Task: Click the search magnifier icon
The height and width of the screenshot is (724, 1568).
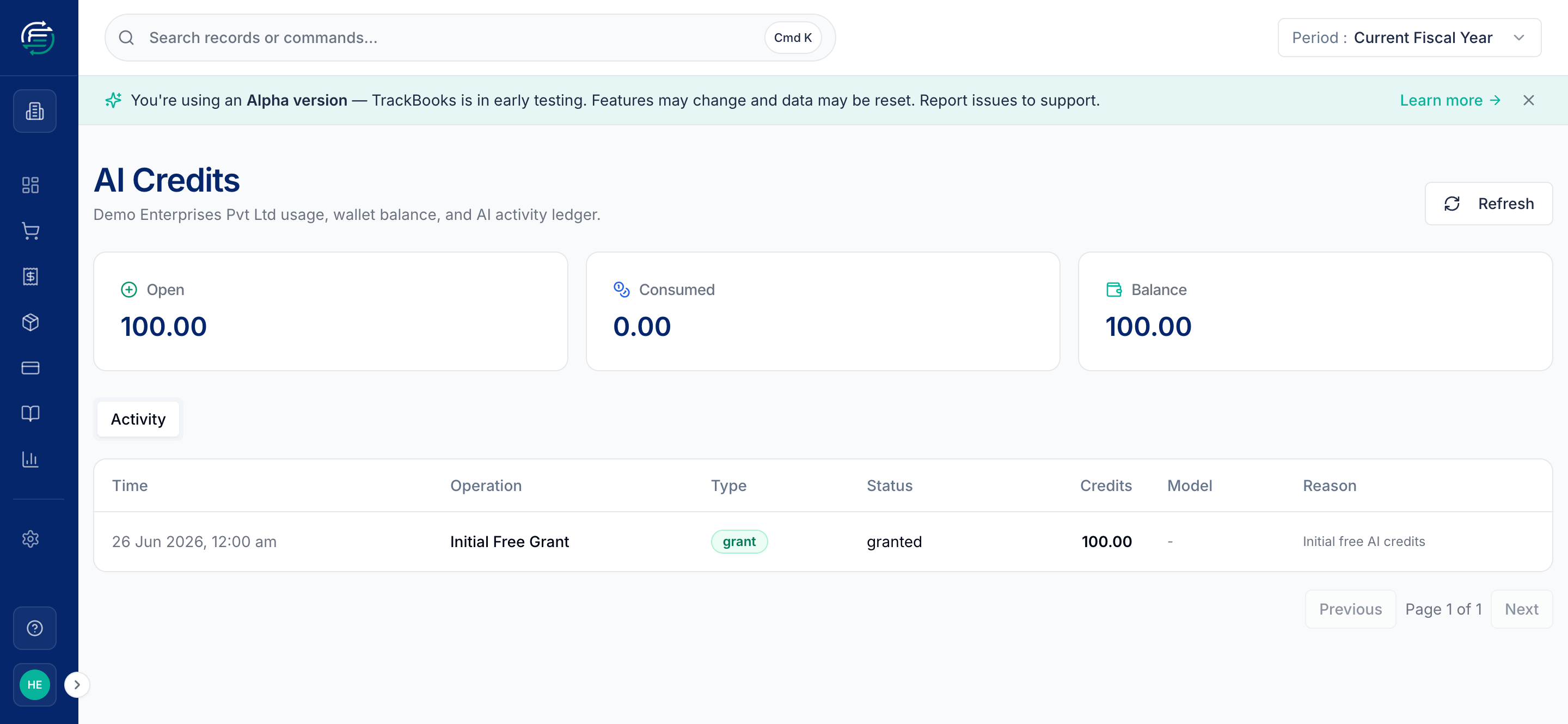Action: click(126, 38)
